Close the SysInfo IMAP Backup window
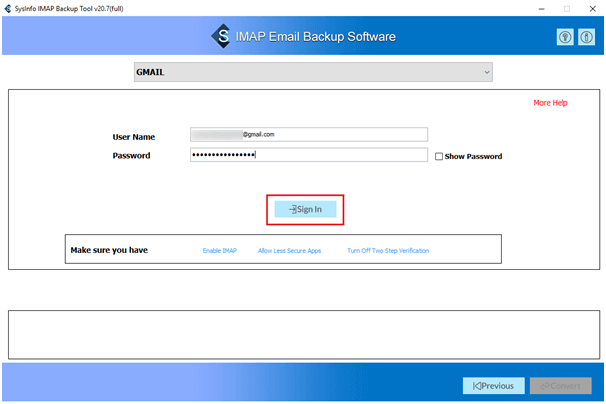This screenshot has height=404, width=606. (x=592, y=9)
